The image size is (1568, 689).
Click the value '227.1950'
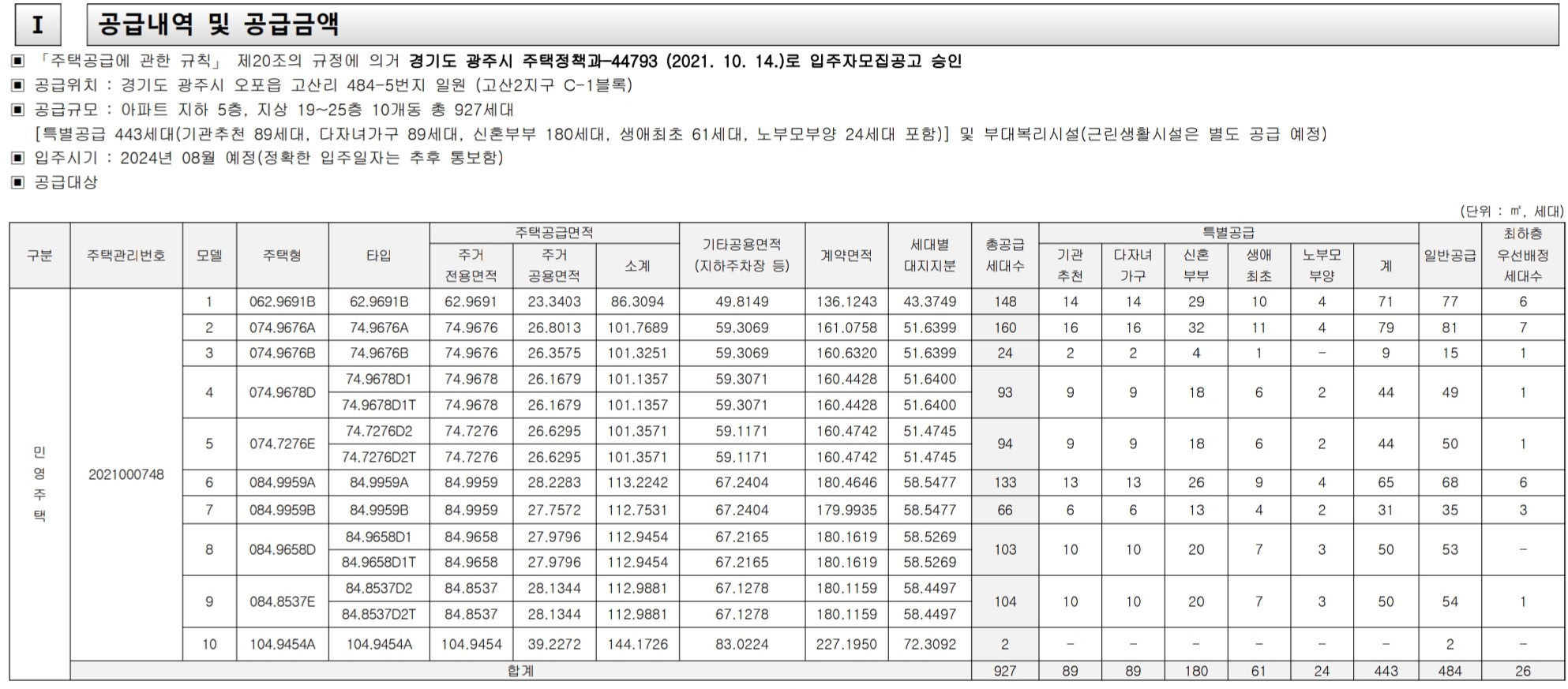pyautogui.click(x=846, y=644)
